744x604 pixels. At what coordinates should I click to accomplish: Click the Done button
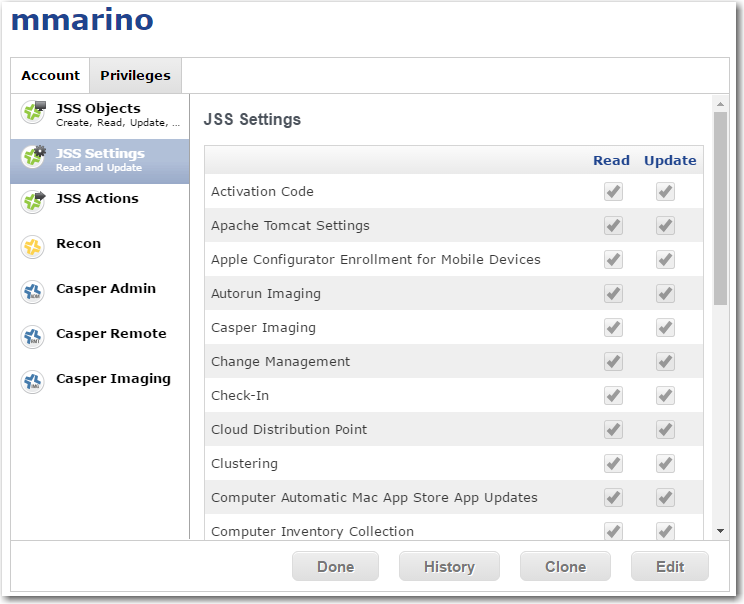pos(335,566)
